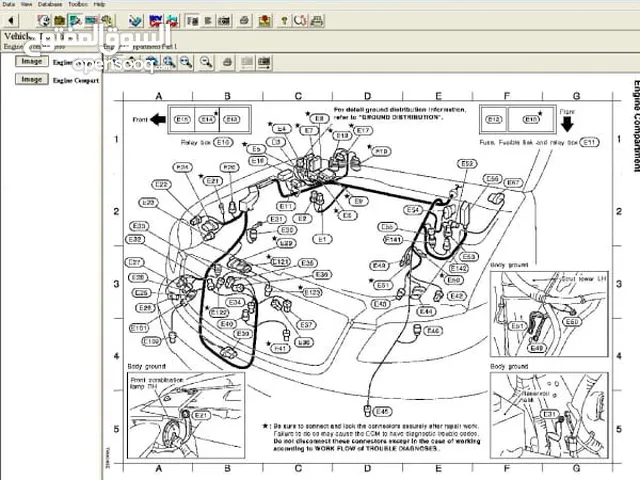Click the back arrow navigation button
Viewport: 640px width, 480px height.
pos(9,20)
